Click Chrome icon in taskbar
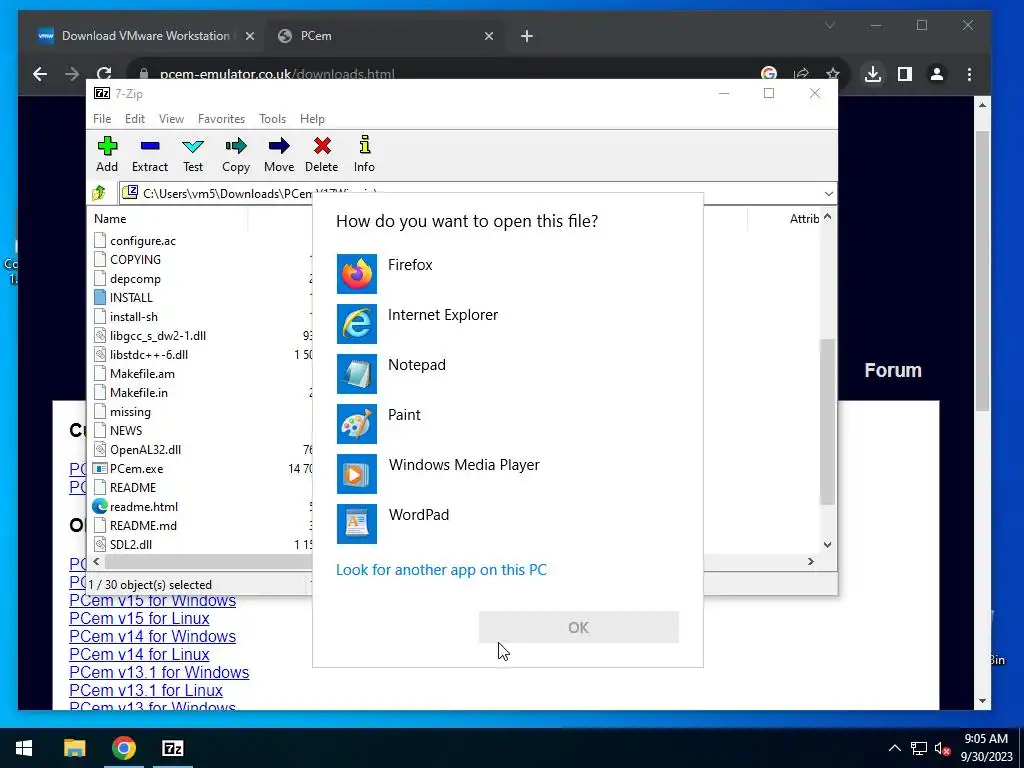 123,748
